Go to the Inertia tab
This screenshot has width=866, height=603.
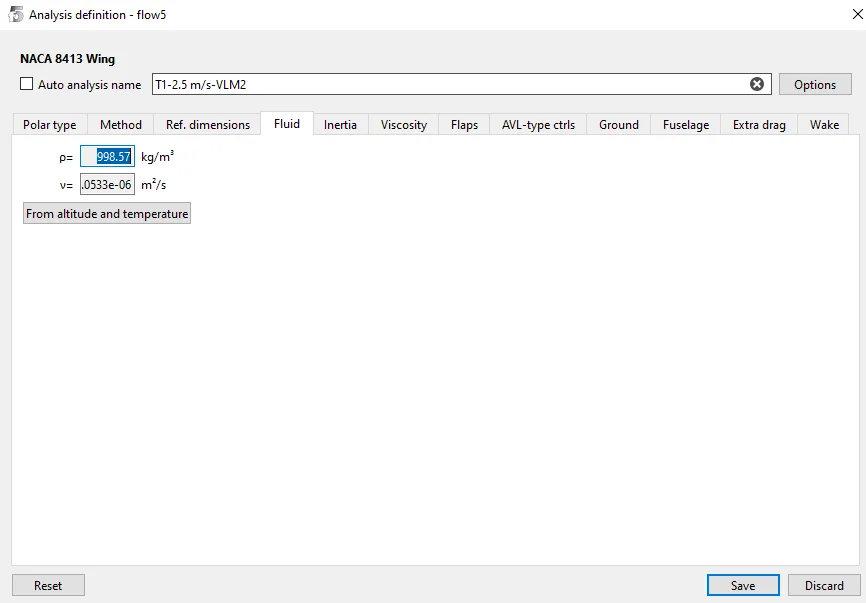340,125
